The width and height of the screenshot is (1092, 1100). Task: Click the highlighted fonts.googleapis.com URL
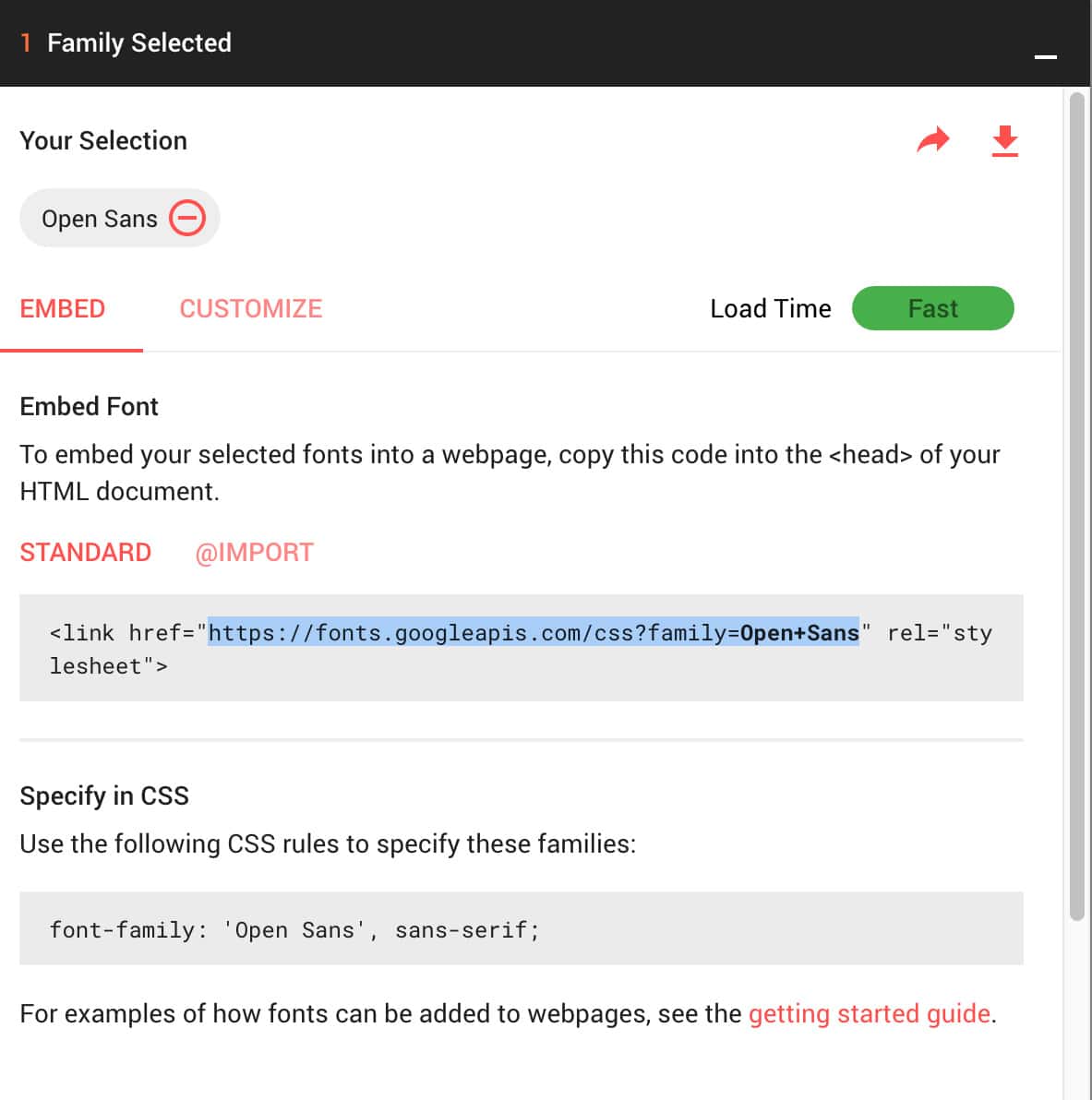pyautogui.click(x=534, y=633)
